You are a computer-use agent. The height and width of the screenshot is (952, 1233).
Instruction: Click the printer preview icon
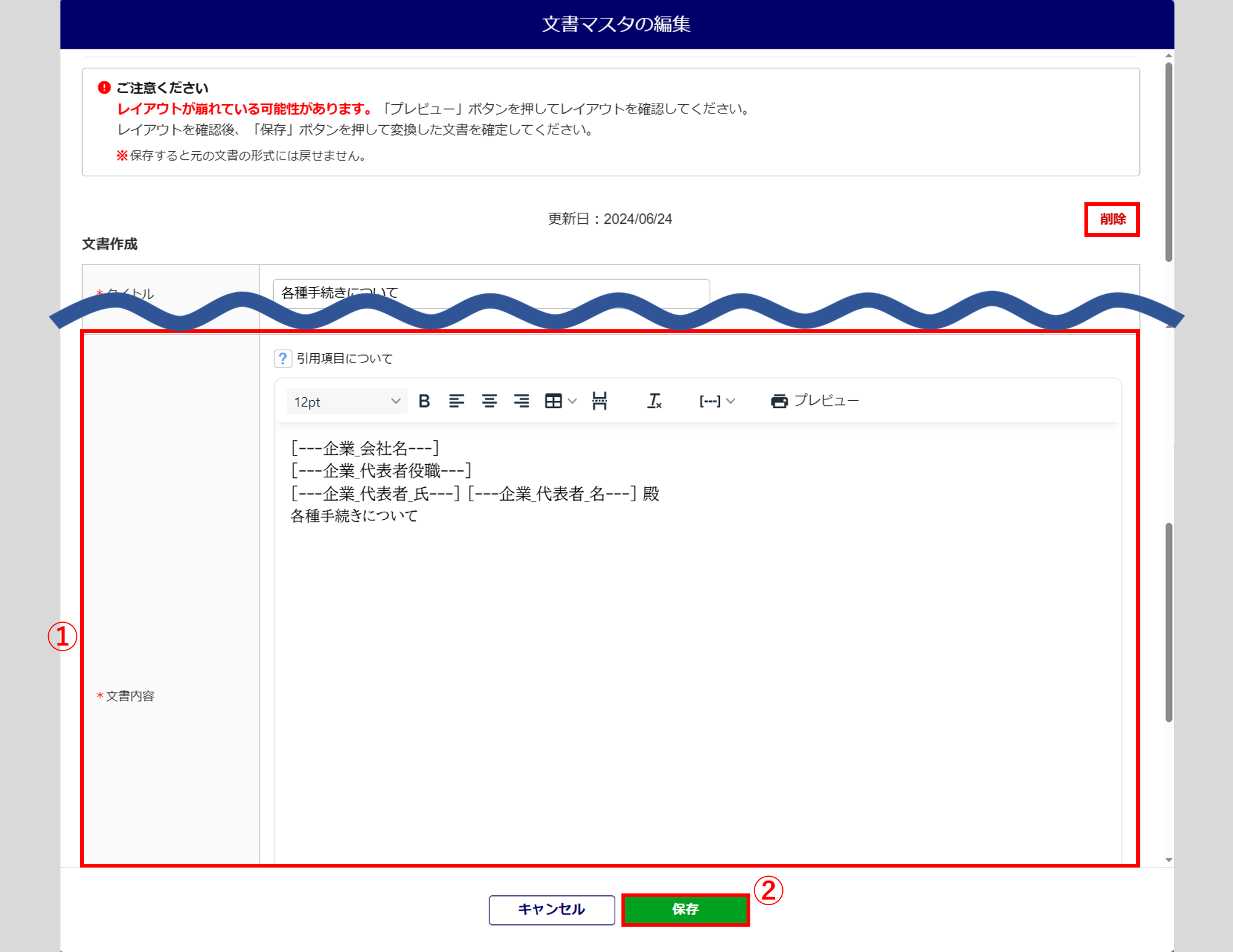[779, 401]
